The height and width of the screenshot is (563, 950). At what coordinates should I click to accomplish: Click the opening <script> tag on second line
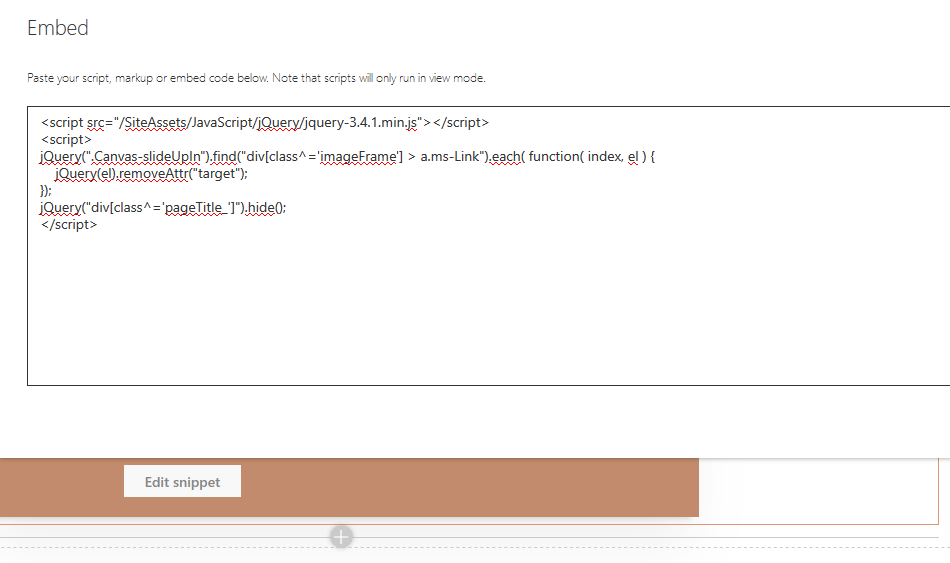66,139
